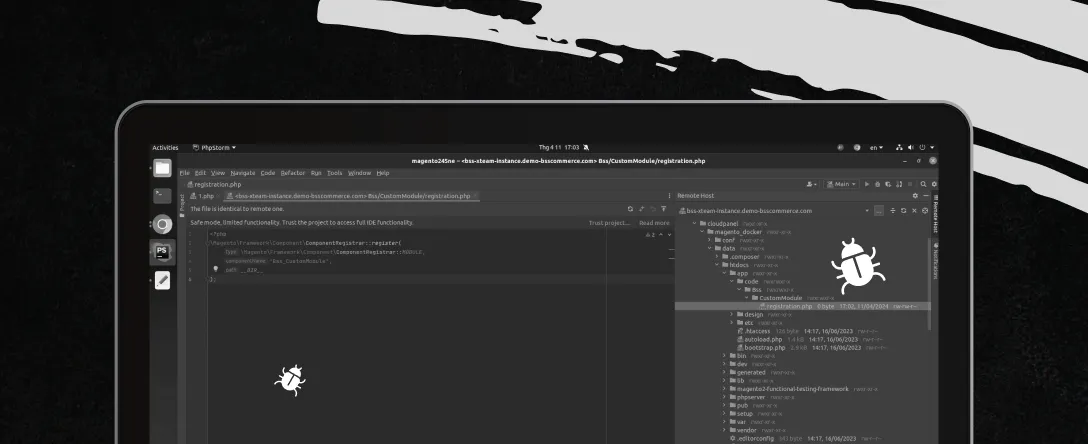Open the text editor dock icon

point(162,280)
